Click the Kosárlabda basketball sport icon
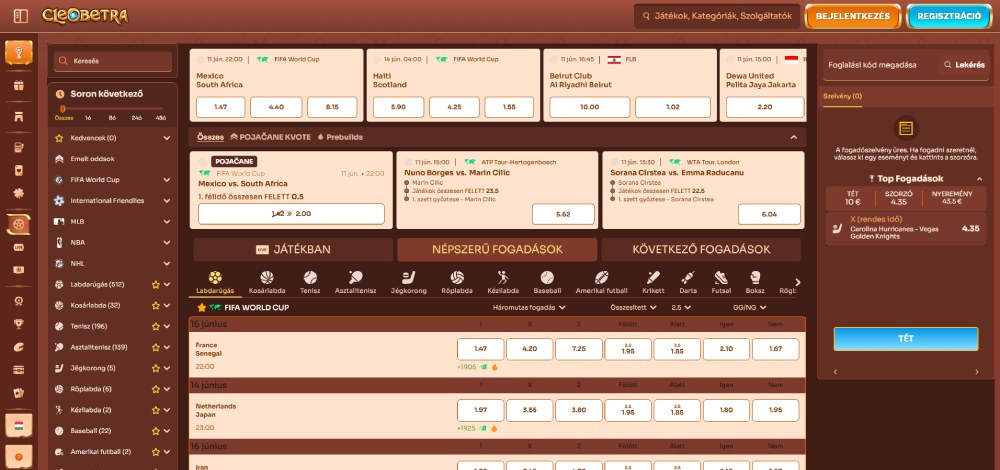1000x470 pixels. pos(267,277)
